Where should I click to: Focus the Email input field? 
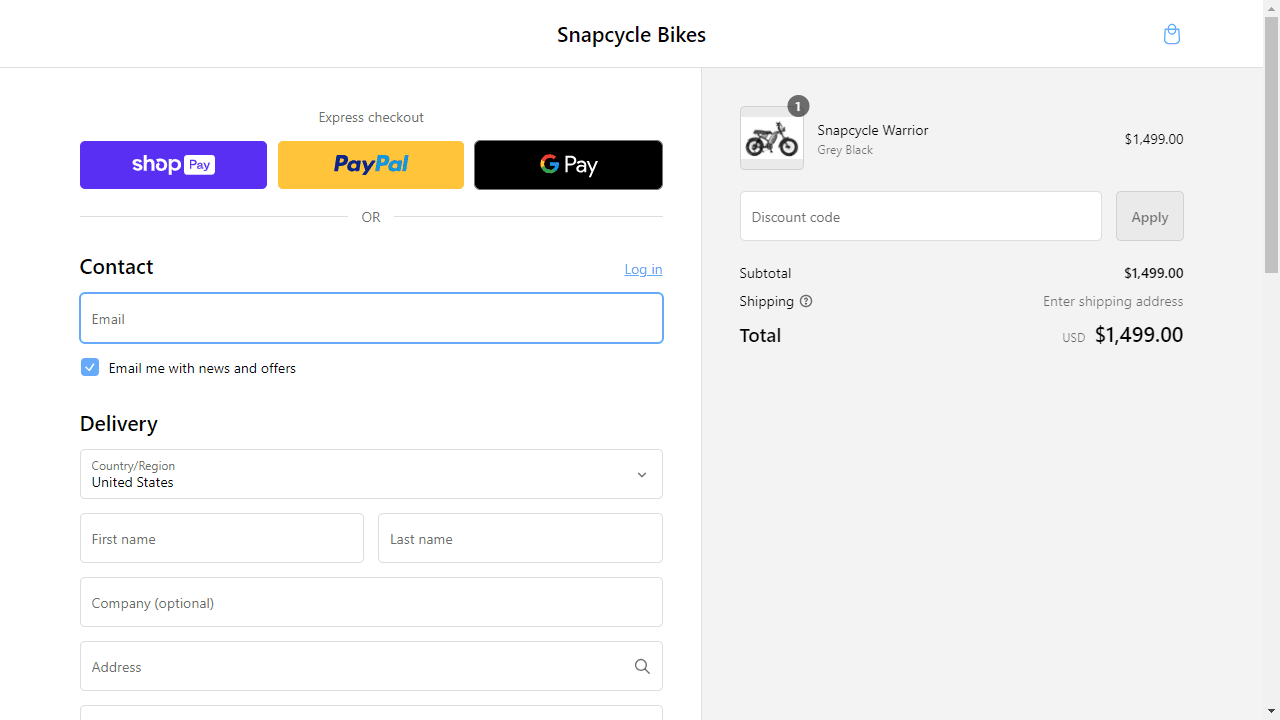371,318
